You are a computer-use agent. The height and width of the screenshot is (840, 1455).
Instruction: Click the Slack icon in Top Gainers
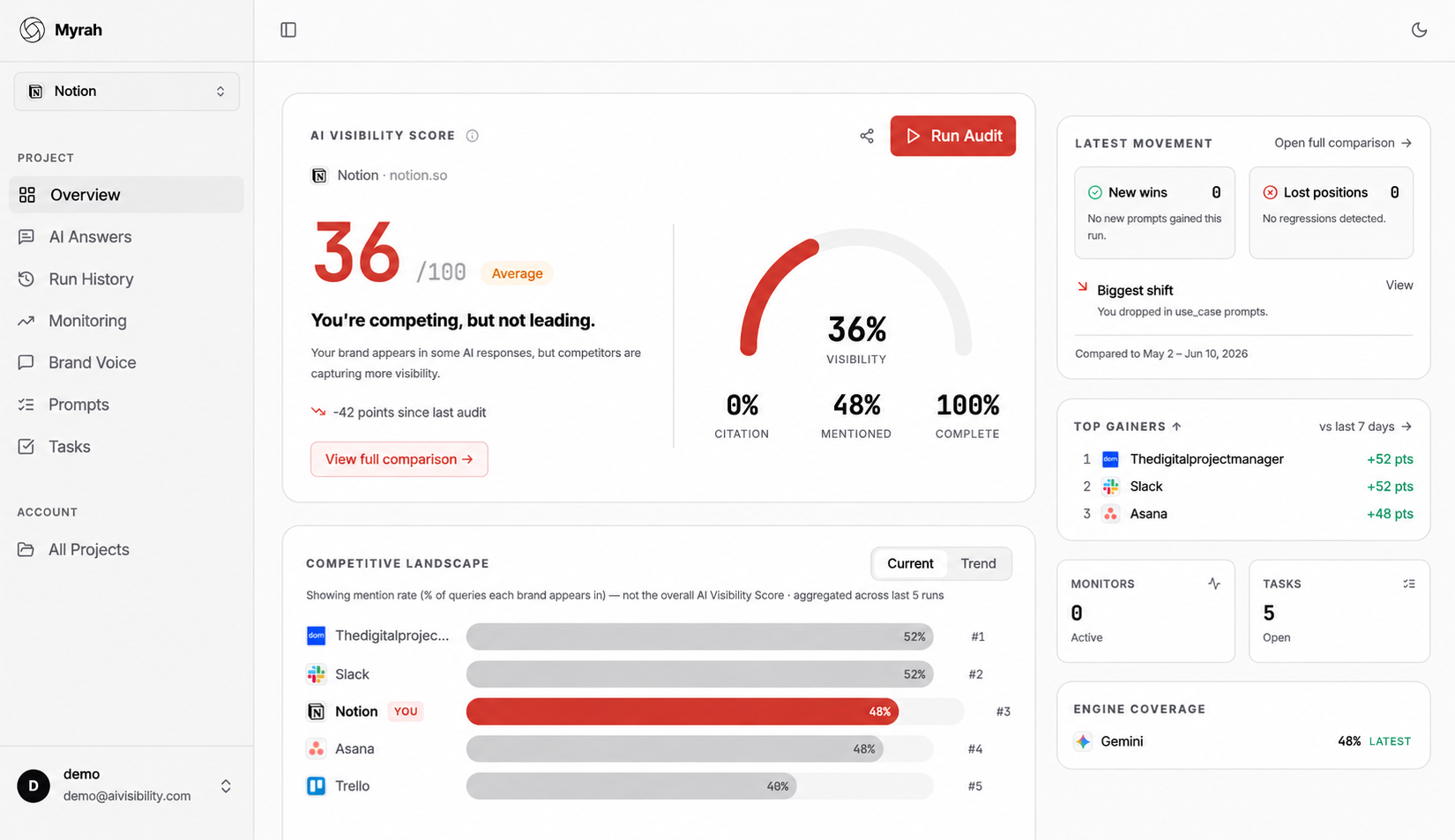pos(1111,487)
